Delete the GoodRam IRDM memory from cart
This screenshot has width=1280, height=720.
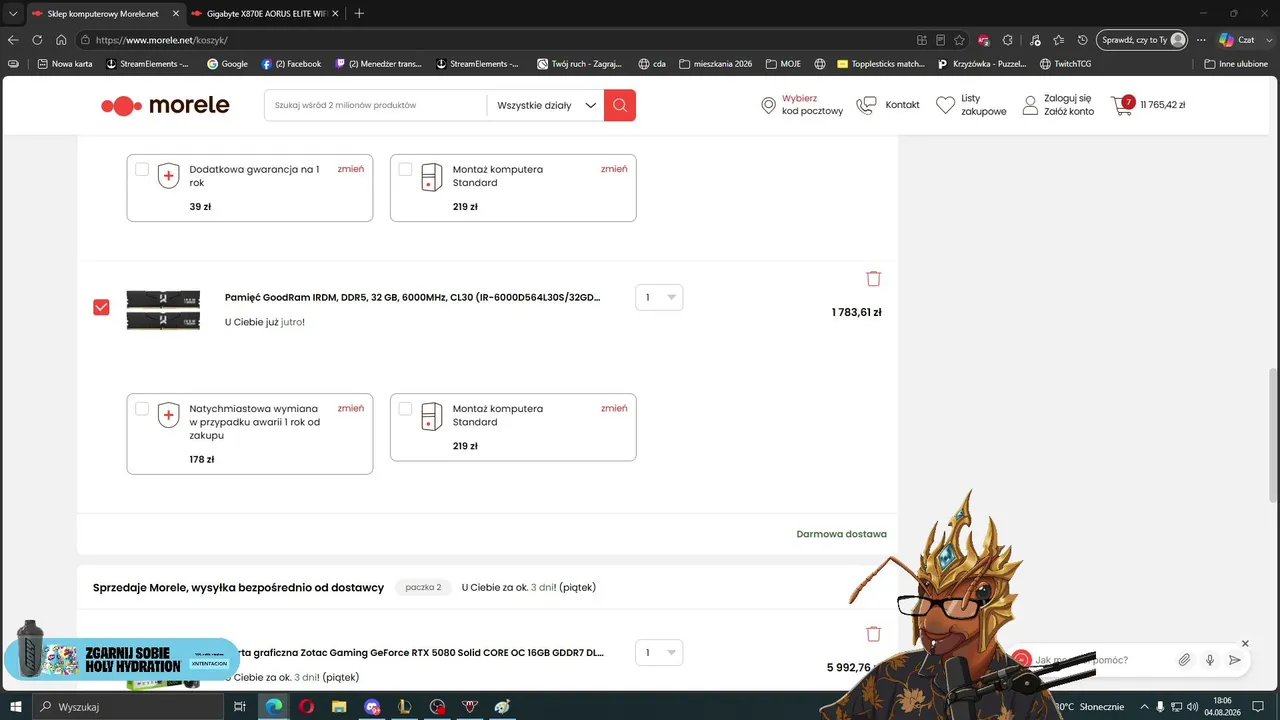point(873,279)
